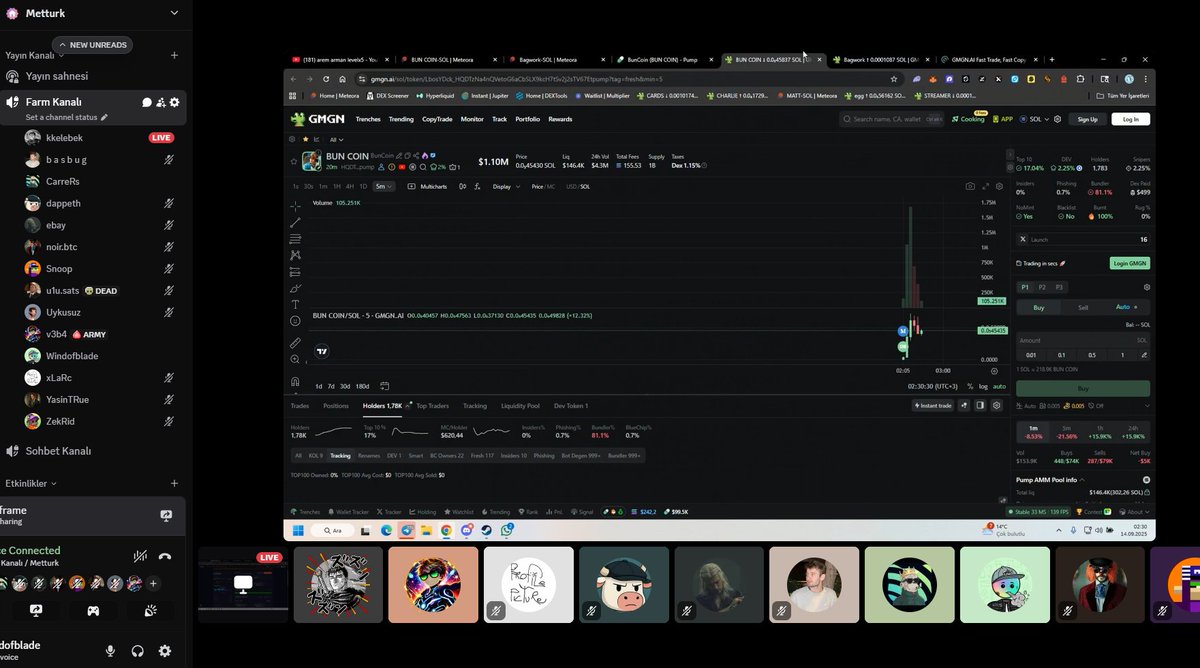
Task: Select the chart magnet tool
Action: 295,381
